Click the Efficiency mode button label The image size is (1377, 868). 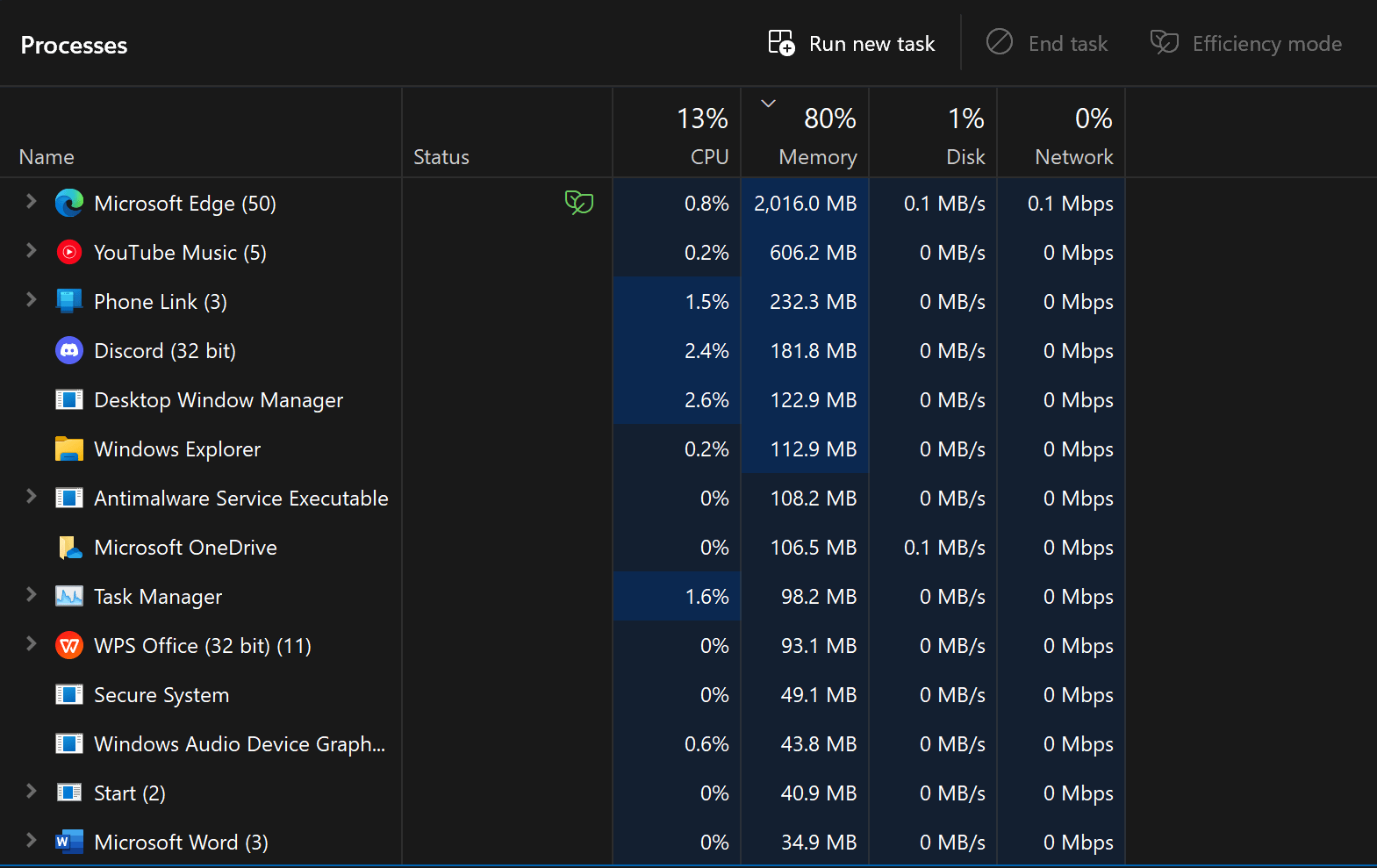1267,44
